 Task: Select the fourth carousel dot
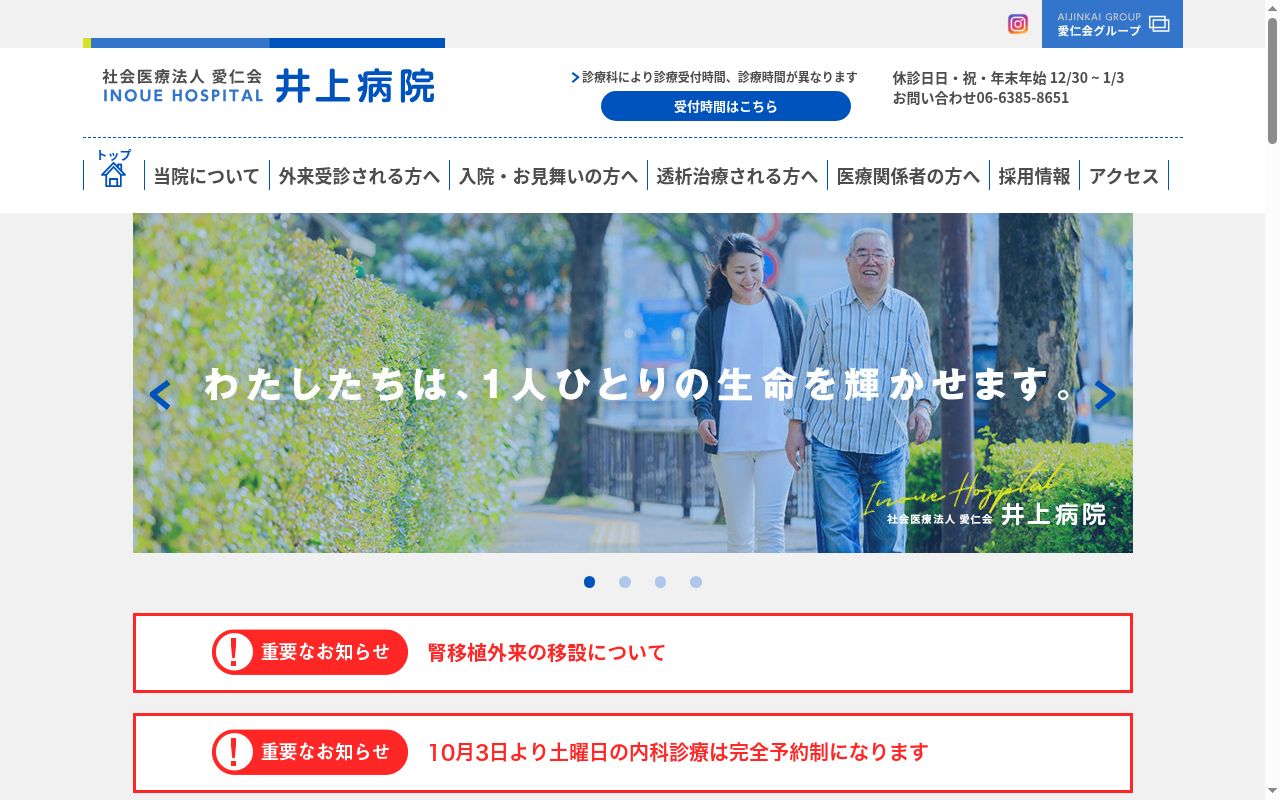pos(696,582)
